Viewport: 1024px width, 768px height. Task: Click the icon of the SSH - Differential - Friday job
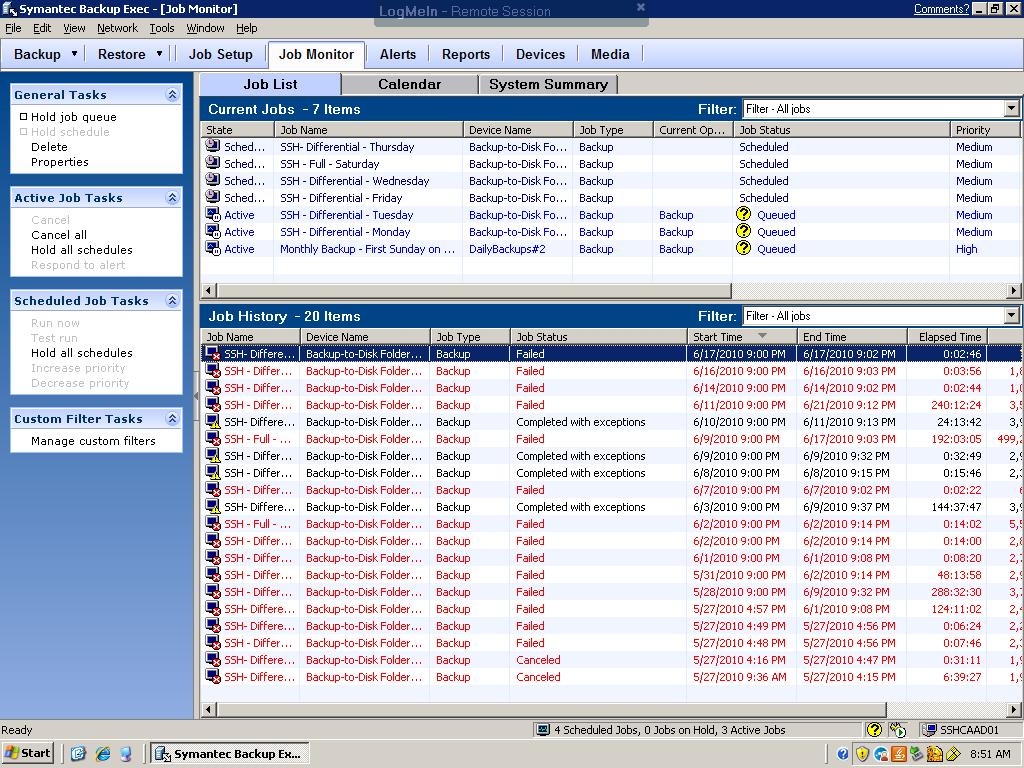212,197
